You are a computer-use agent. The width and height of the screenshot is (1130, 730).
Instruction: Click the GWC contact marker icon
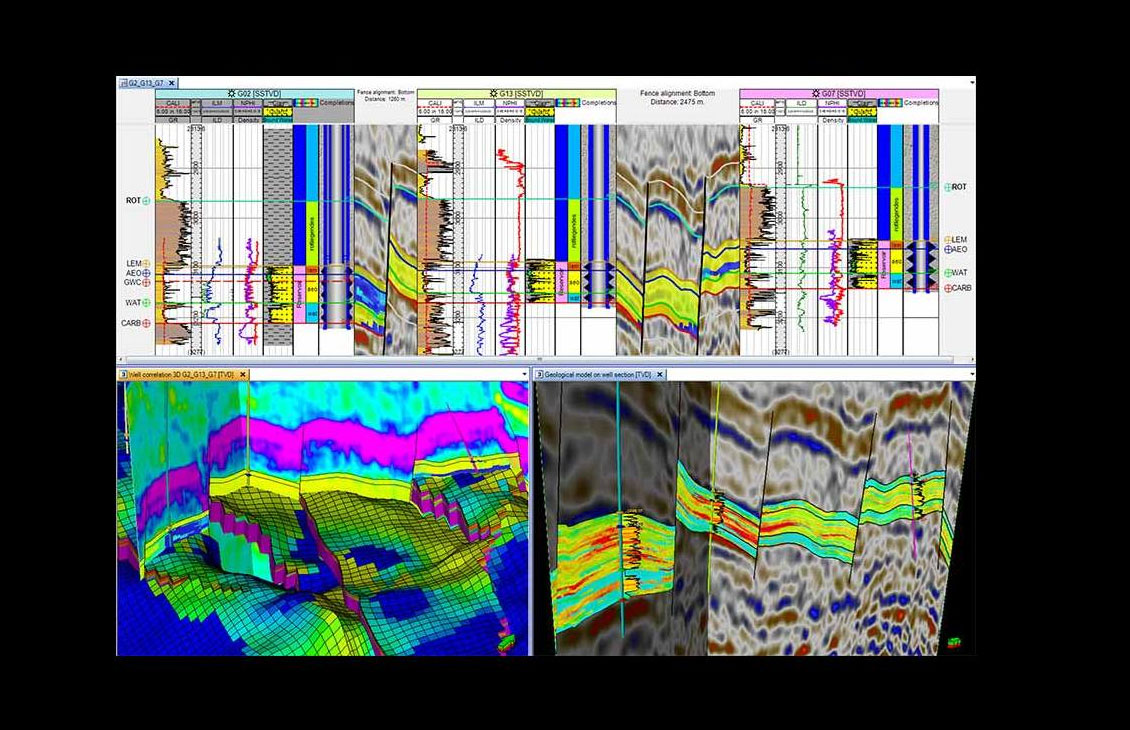click(146, 283)
